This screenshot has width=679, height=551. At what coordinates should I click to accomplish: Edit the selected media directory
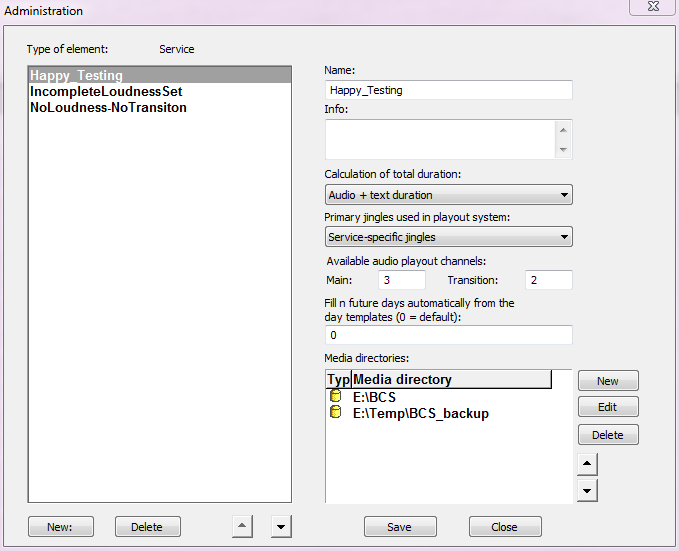(x=607, y=407)
